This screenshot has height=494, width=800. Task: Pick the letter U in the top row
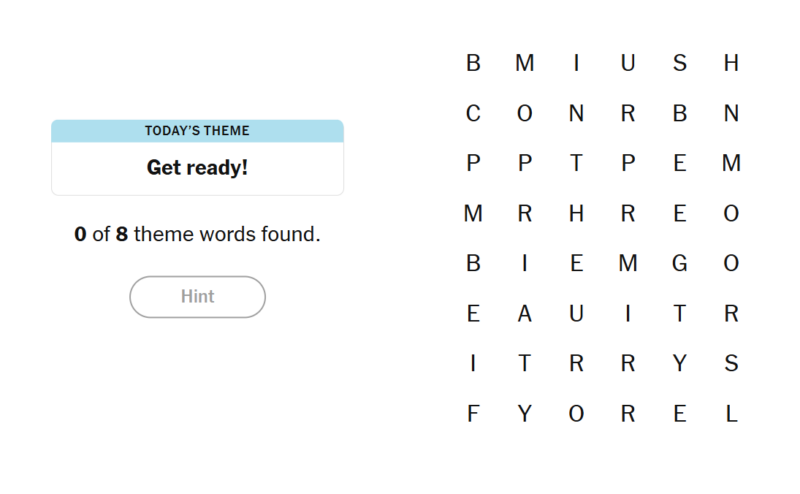pyautogui.click(x=628, y=64)
